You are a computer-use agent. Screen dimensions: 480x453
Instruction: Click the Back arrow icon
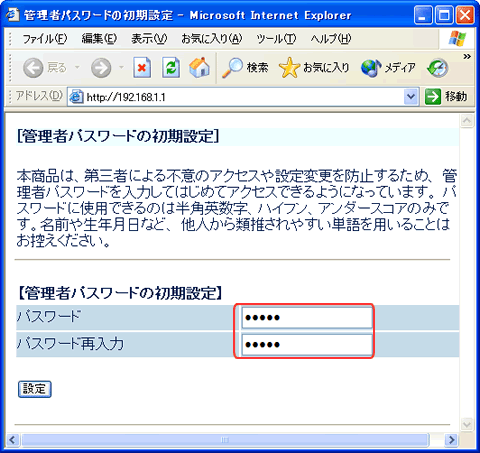tap(33, 68)
